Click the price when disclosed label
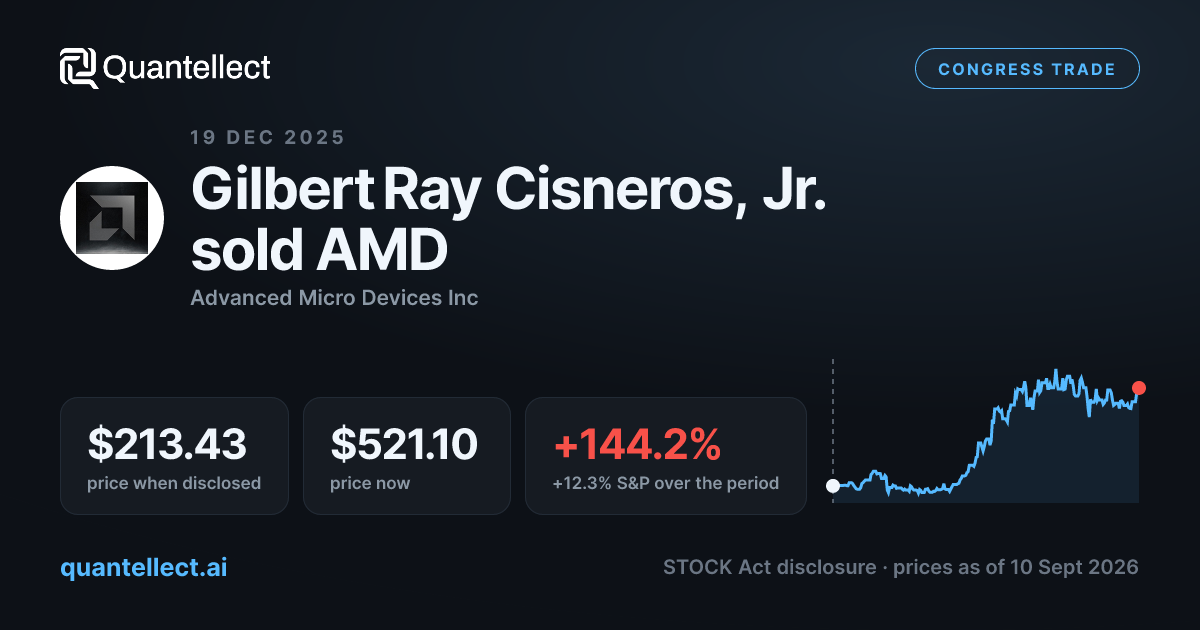Viewport: 1200px width, 630px height. coord(174,484)
